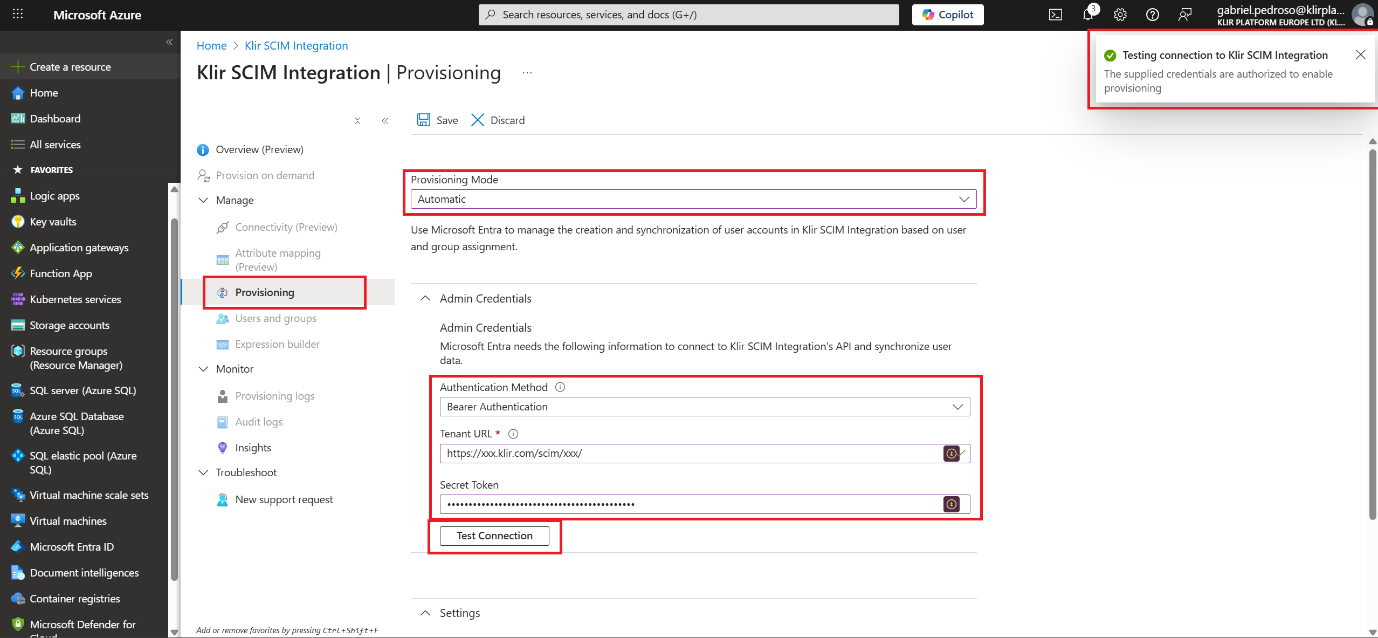Click the Test Connection button
The width and height of the screenshot is (1378, 638).
494,536
